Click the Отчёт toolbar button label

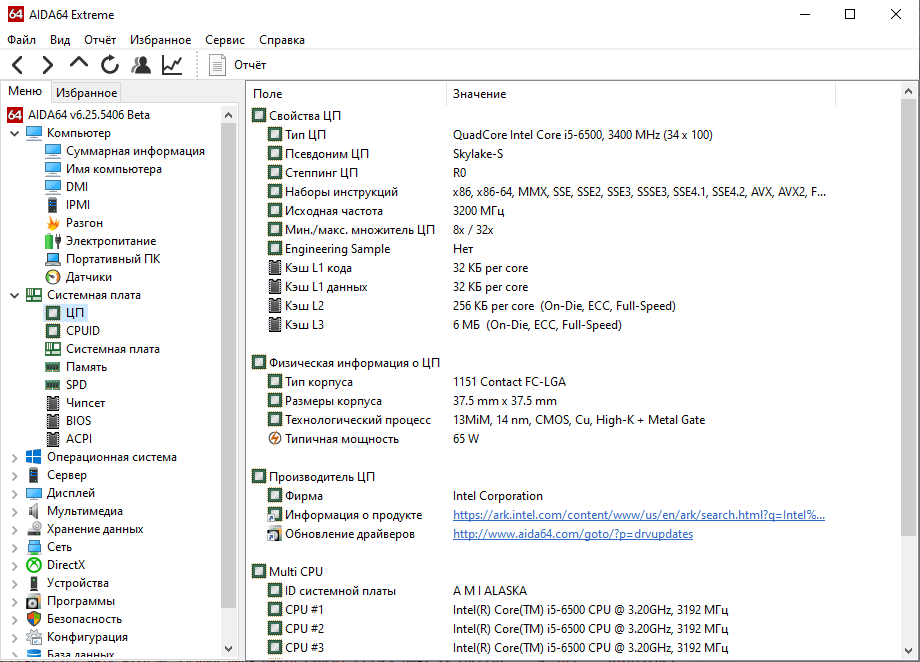pyautogui.click(x=250, y=65)
